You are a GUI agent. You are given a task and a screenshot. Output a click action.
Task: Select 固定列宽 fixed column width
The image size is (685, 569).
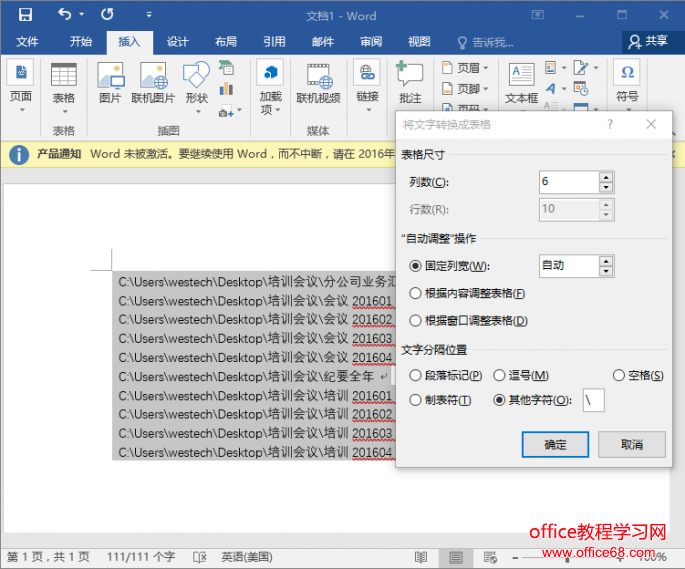[x=450, y=266]
